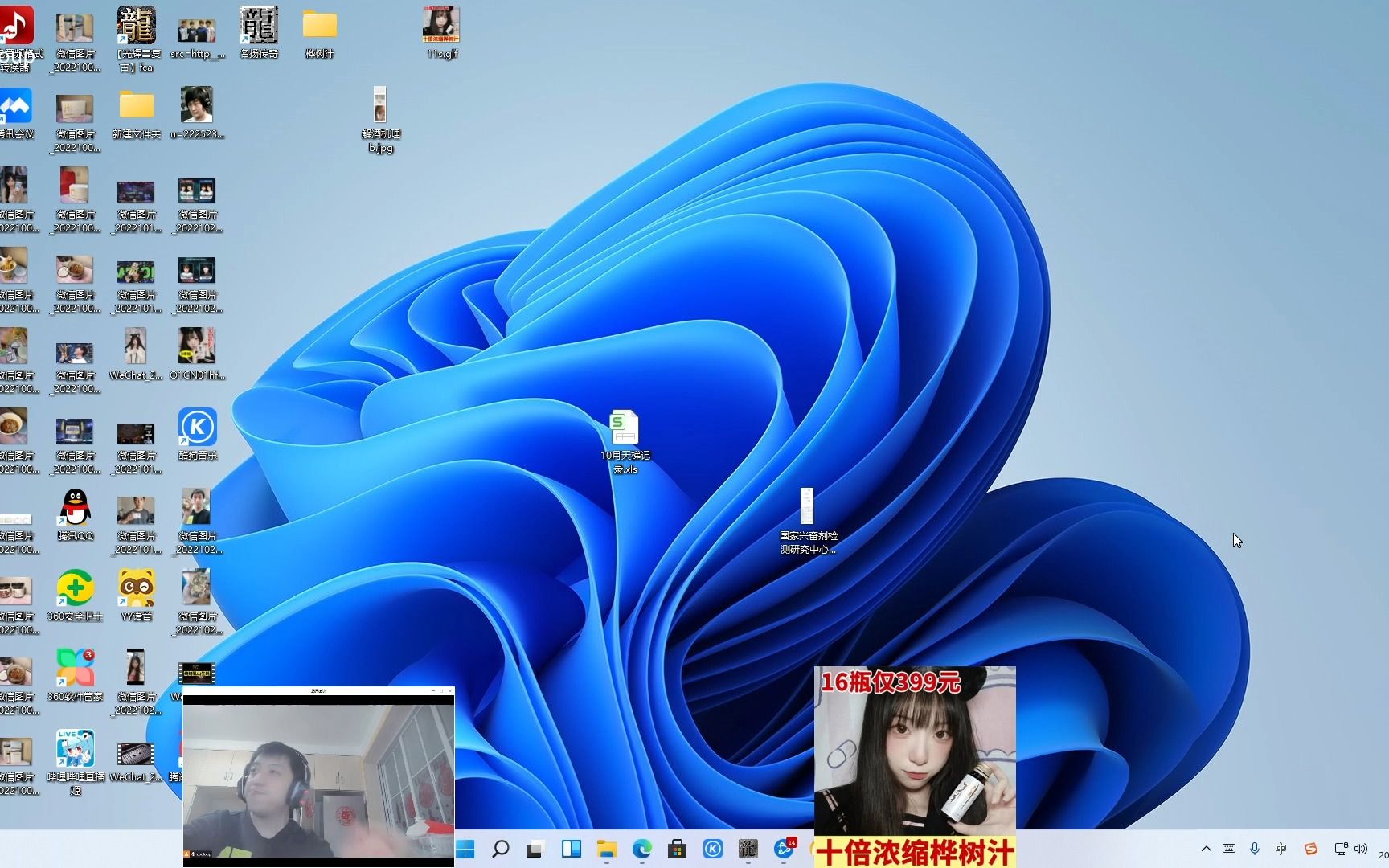1389x868 pixels.
Task: Open the 桦树汁 folder on desktop
Action: click(x=320, y=32)
